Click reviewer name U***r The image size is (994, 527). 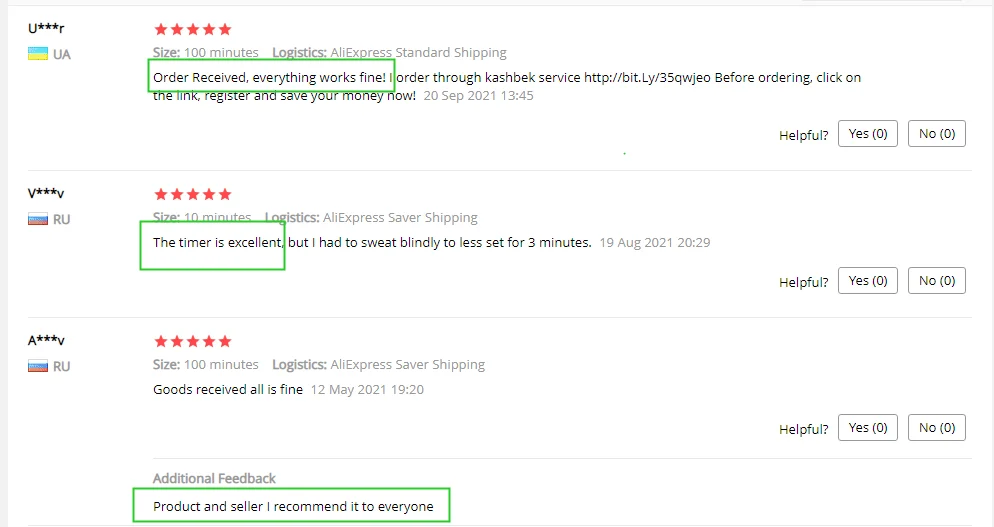46,29
